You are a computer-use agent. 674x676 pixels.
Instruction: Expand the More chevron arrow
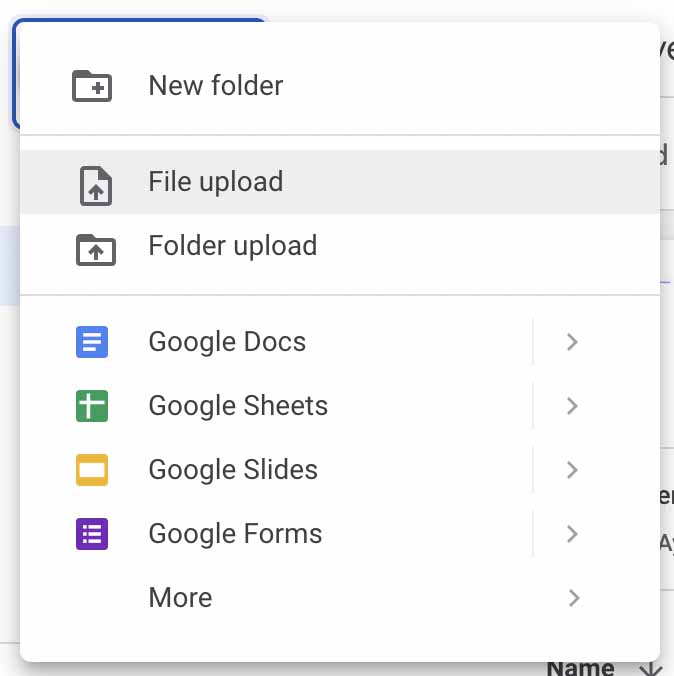573,598
